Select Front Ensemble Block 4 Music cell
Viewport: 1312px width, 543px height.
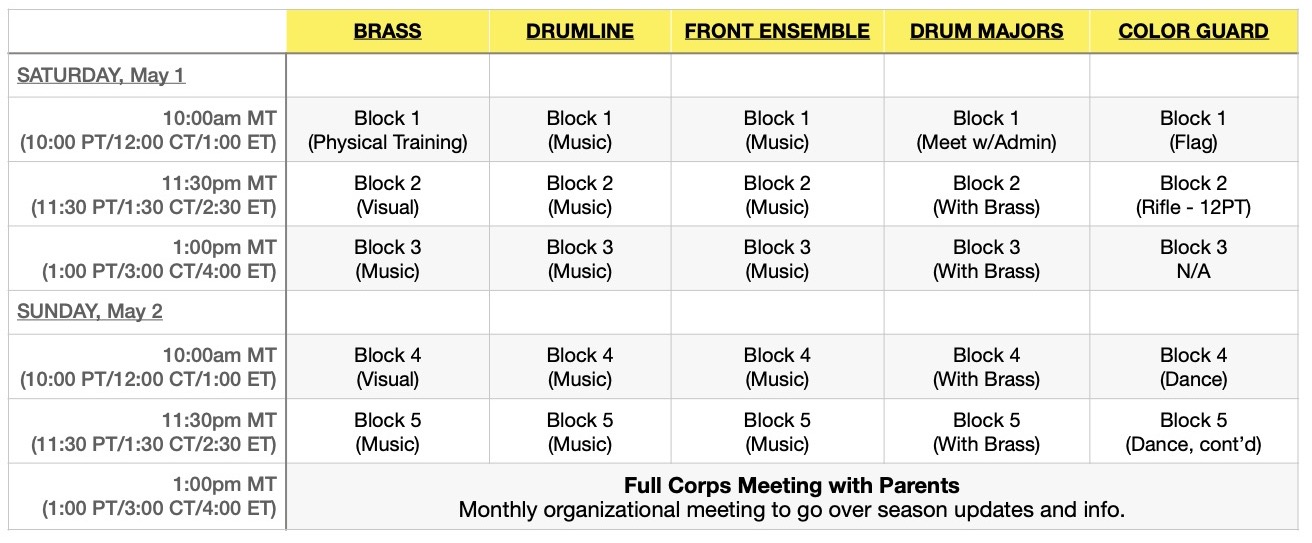click(777, 367)
